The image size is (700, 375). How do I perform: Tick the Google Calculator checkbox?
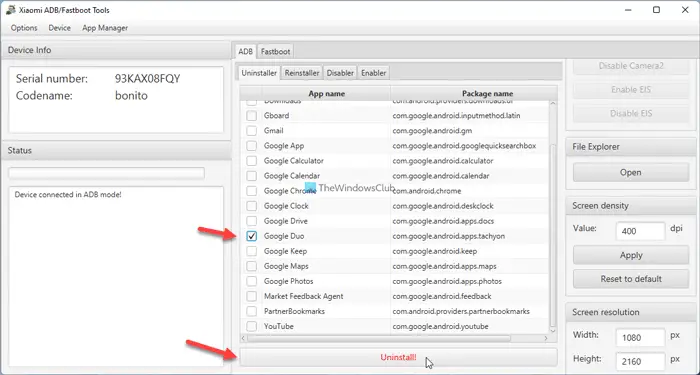252,161
